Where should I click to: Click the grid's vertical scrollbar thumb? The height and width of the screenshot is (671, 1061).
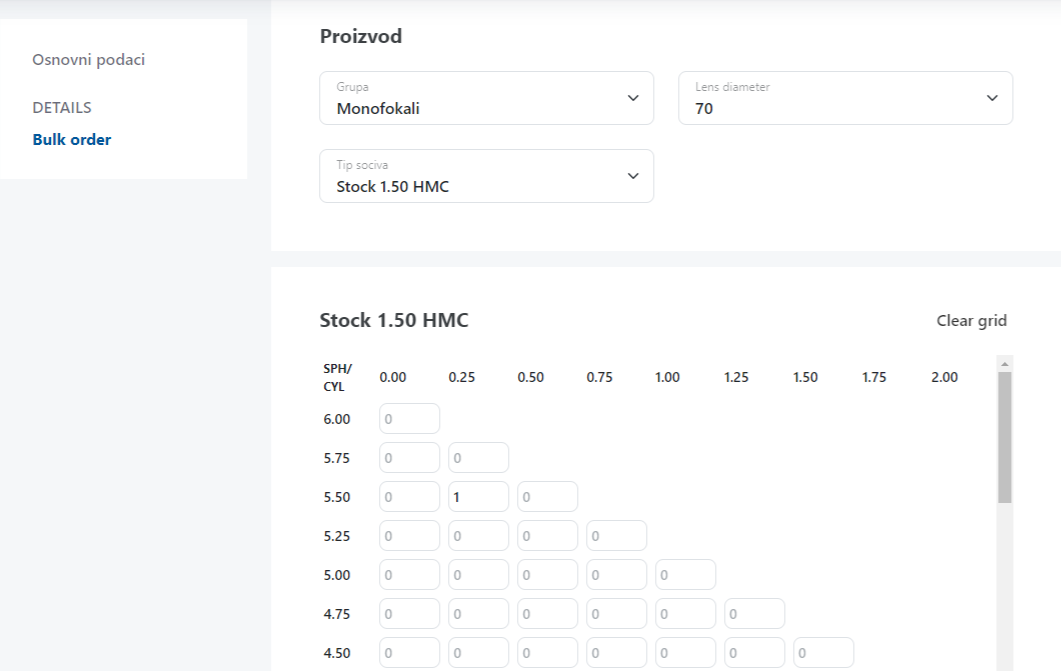pos(1005,438)
